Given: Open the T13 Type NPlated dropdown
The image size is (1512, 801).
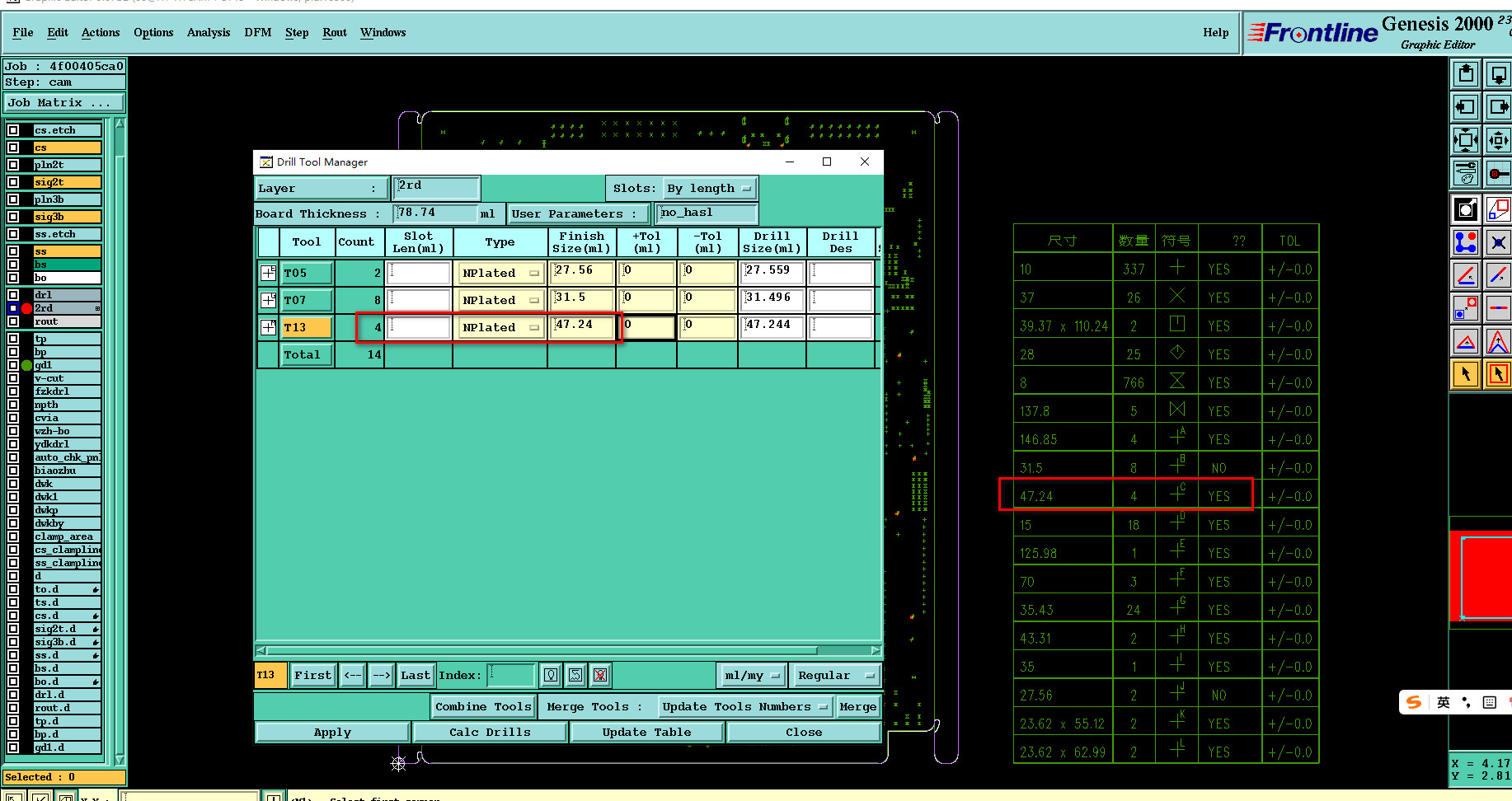Looking at the screenshot, I should 500,328.
